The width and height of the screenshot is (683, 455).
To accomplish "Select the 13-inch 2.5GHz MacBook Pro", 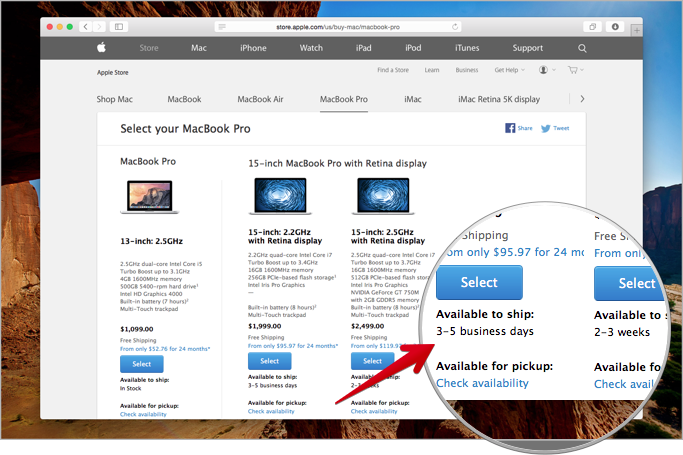I will pyautogui.click(x=142, y=364).
